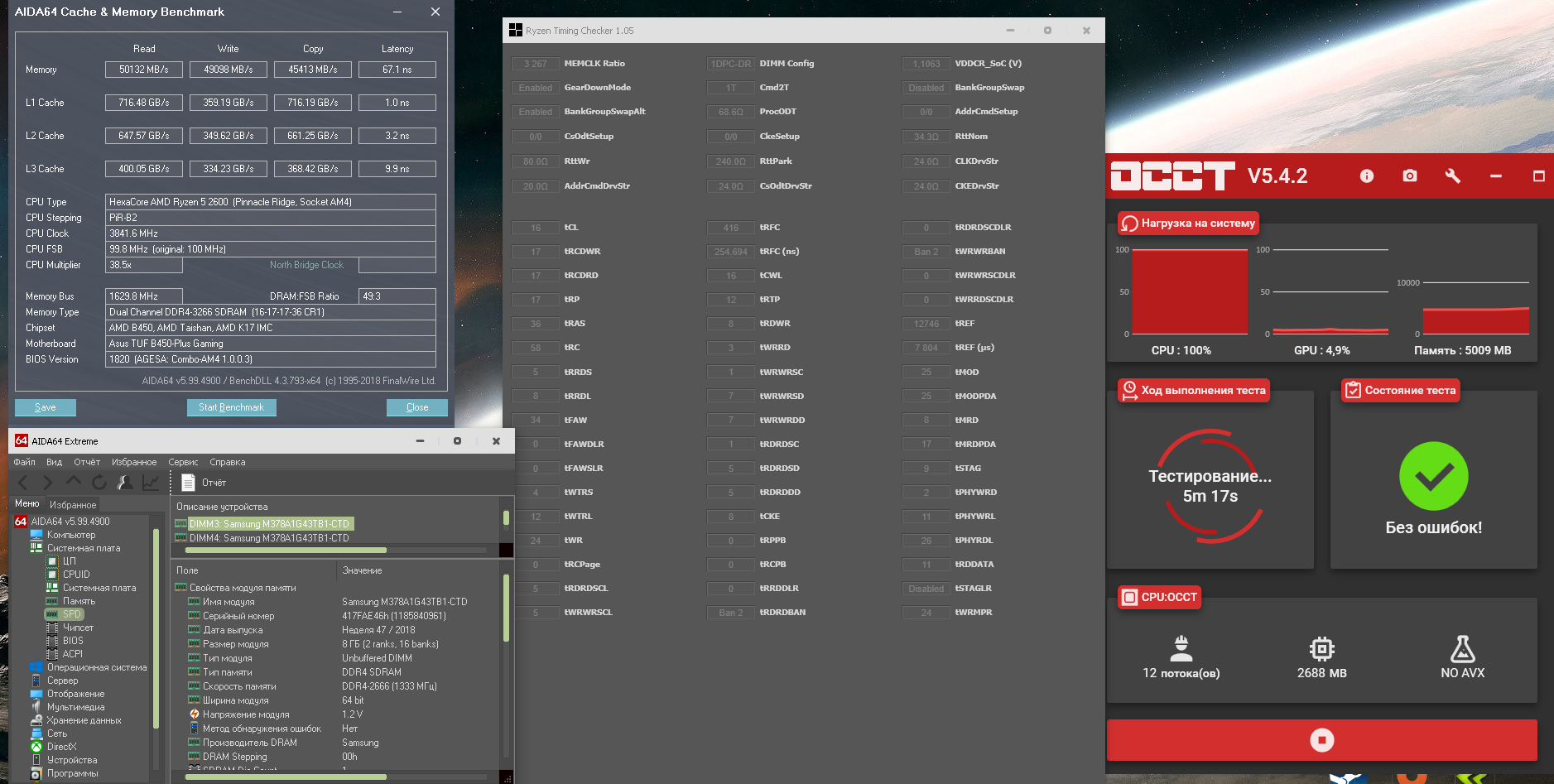This screenshot has width=1554, height=784.
Task: Open the Справка menu in AIDA64
Action: tap(228, 462)
